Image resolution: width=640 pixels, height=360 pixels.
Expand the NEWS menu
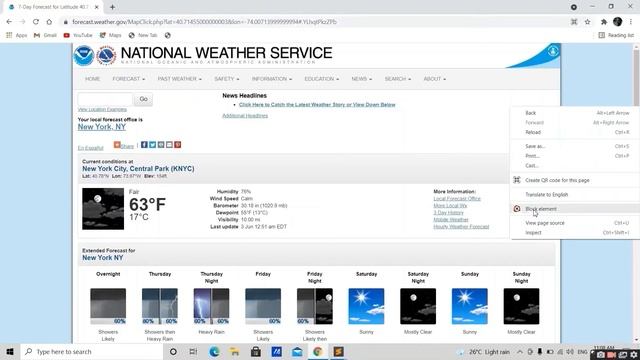(362, 79)
